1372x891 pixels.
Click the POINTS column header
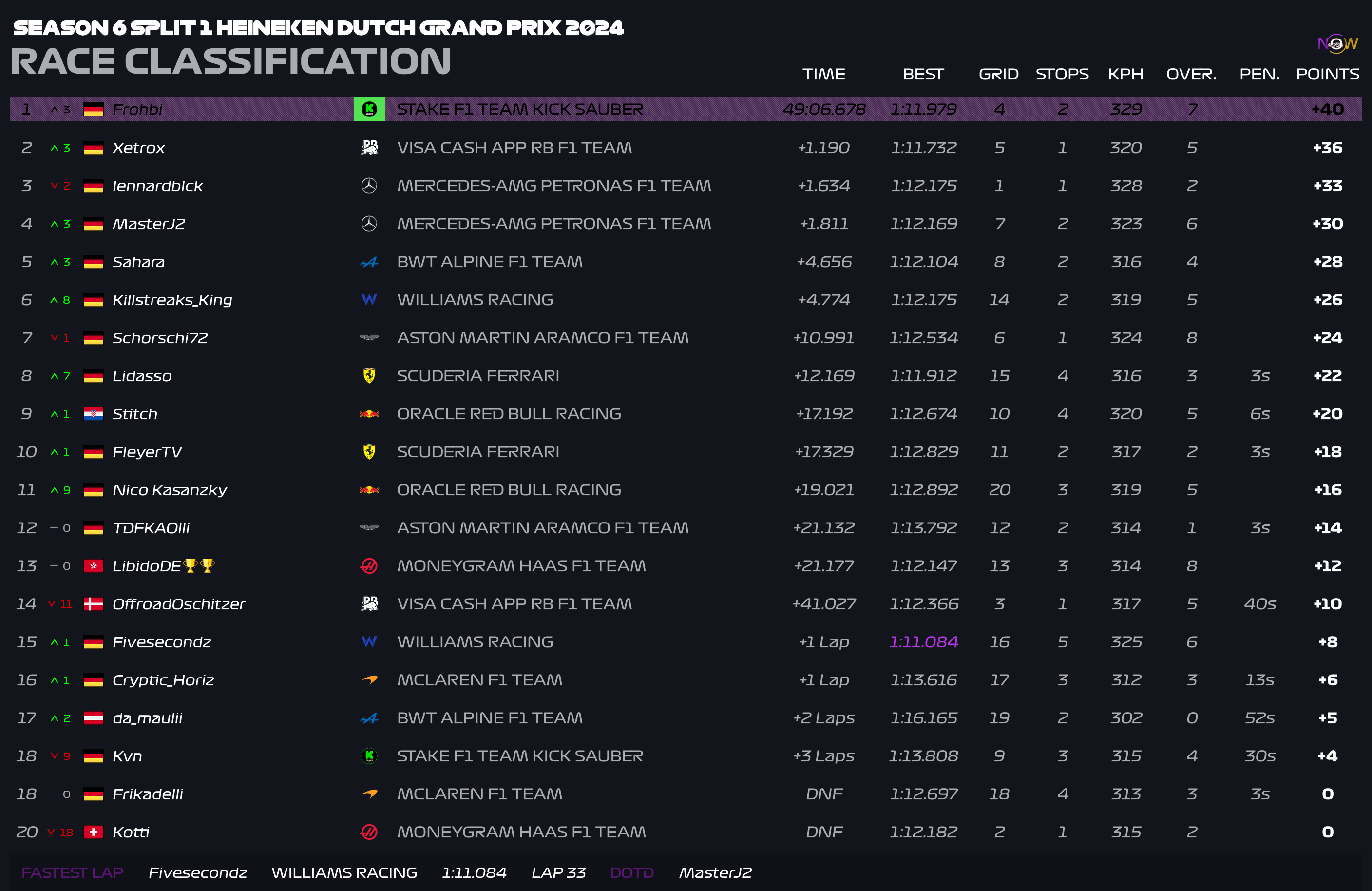[1328, 75]
